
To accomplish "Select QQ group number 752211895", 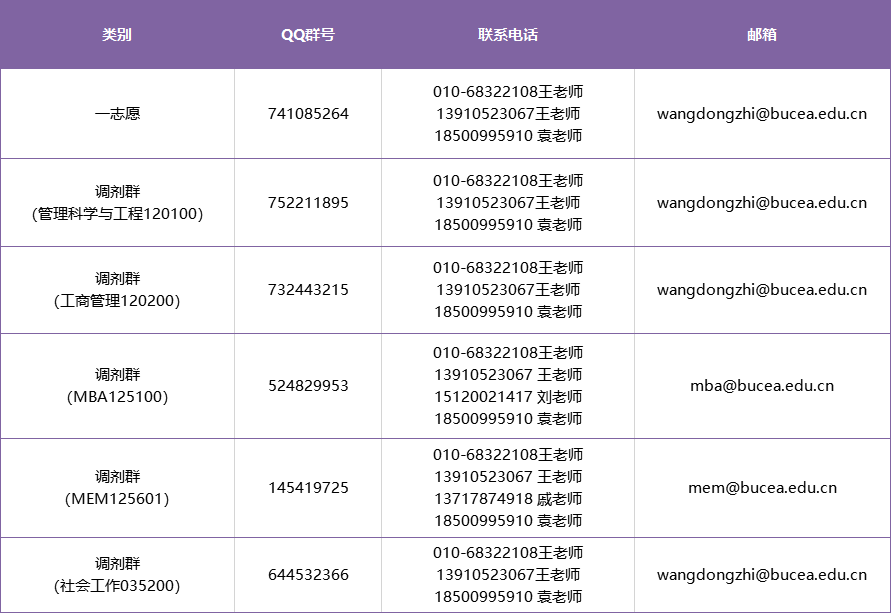I will pyautogui.click(x=308, y=203).
